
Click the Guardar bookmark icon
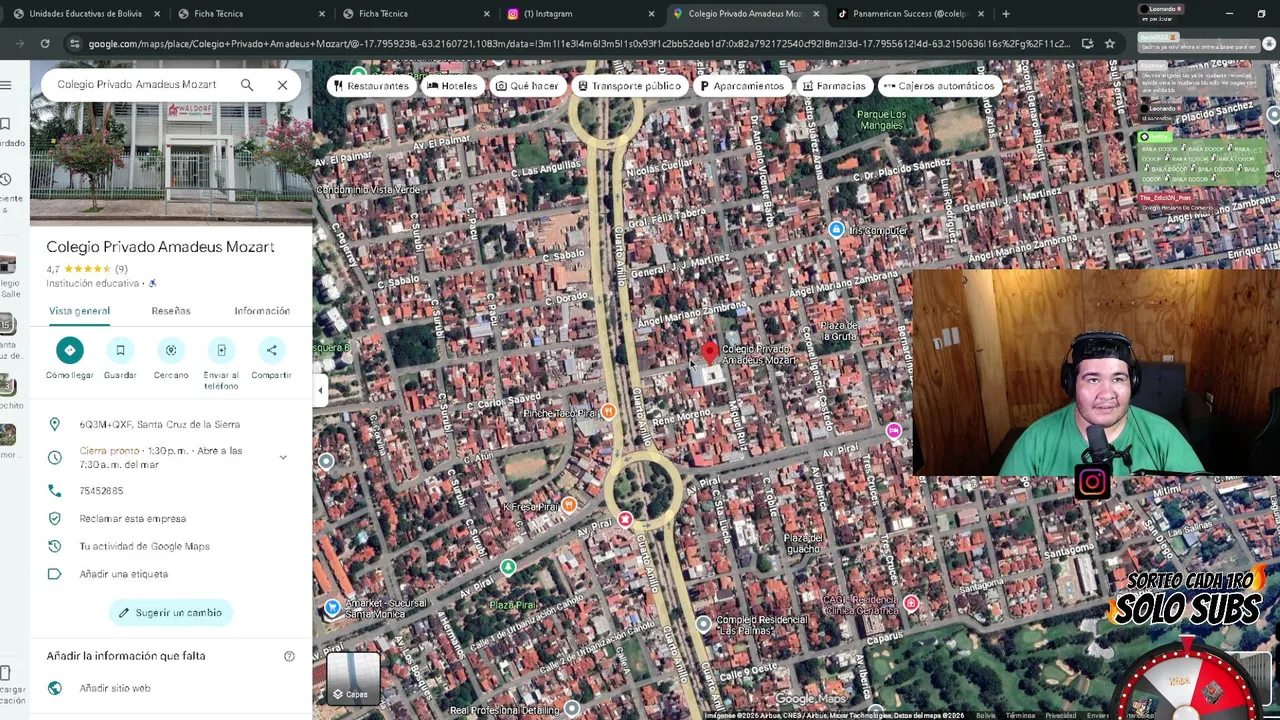120,350
